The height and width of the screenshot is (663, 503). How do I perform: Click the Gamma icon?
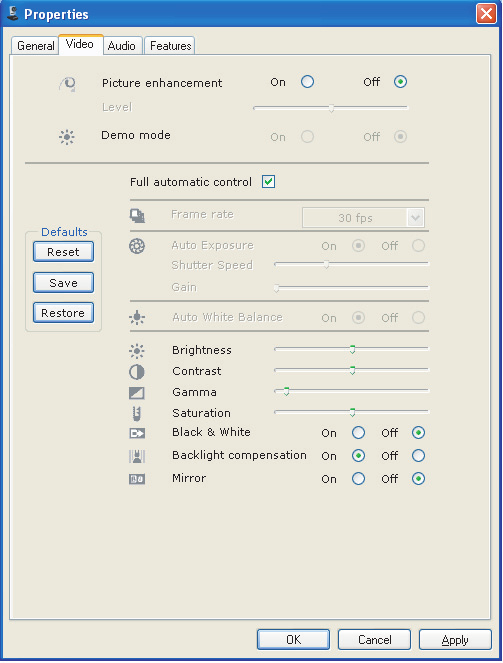[137, 393]
